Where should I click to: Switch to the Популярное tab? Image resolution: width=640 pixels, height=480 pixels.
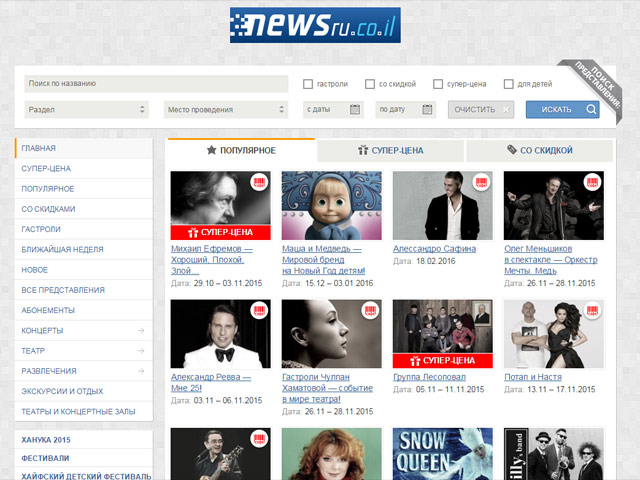[241, 150]
